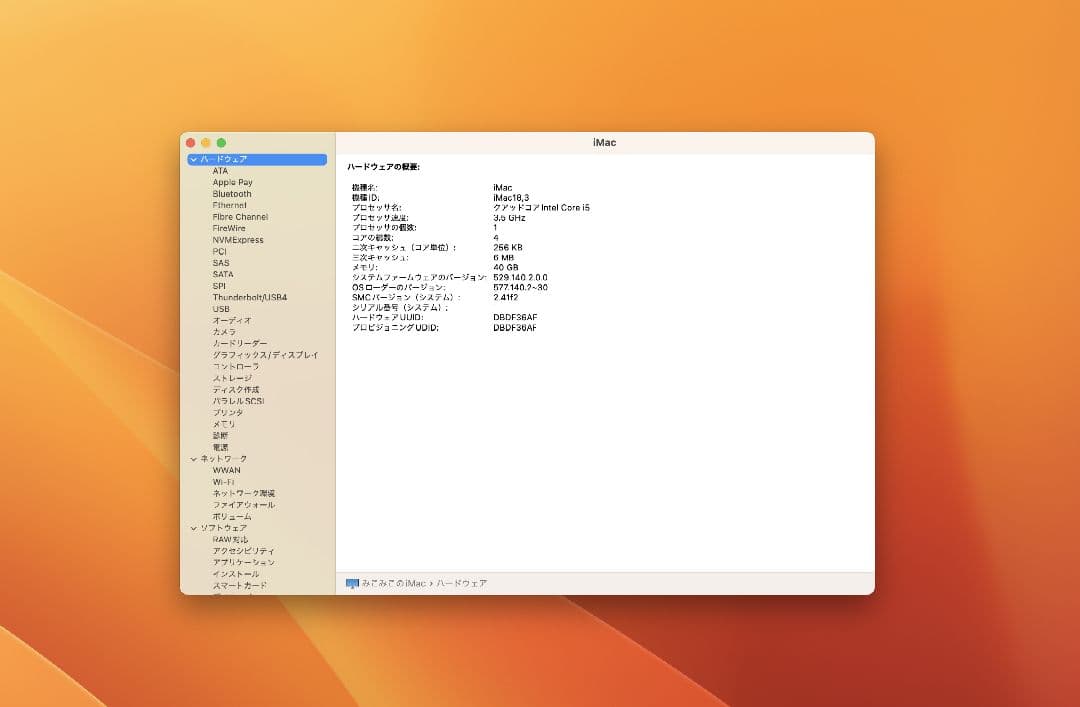The height and width of the screenshot is (707, 1080).
Task: Select the オーディオ hardware item
Action: coord(232,321)
